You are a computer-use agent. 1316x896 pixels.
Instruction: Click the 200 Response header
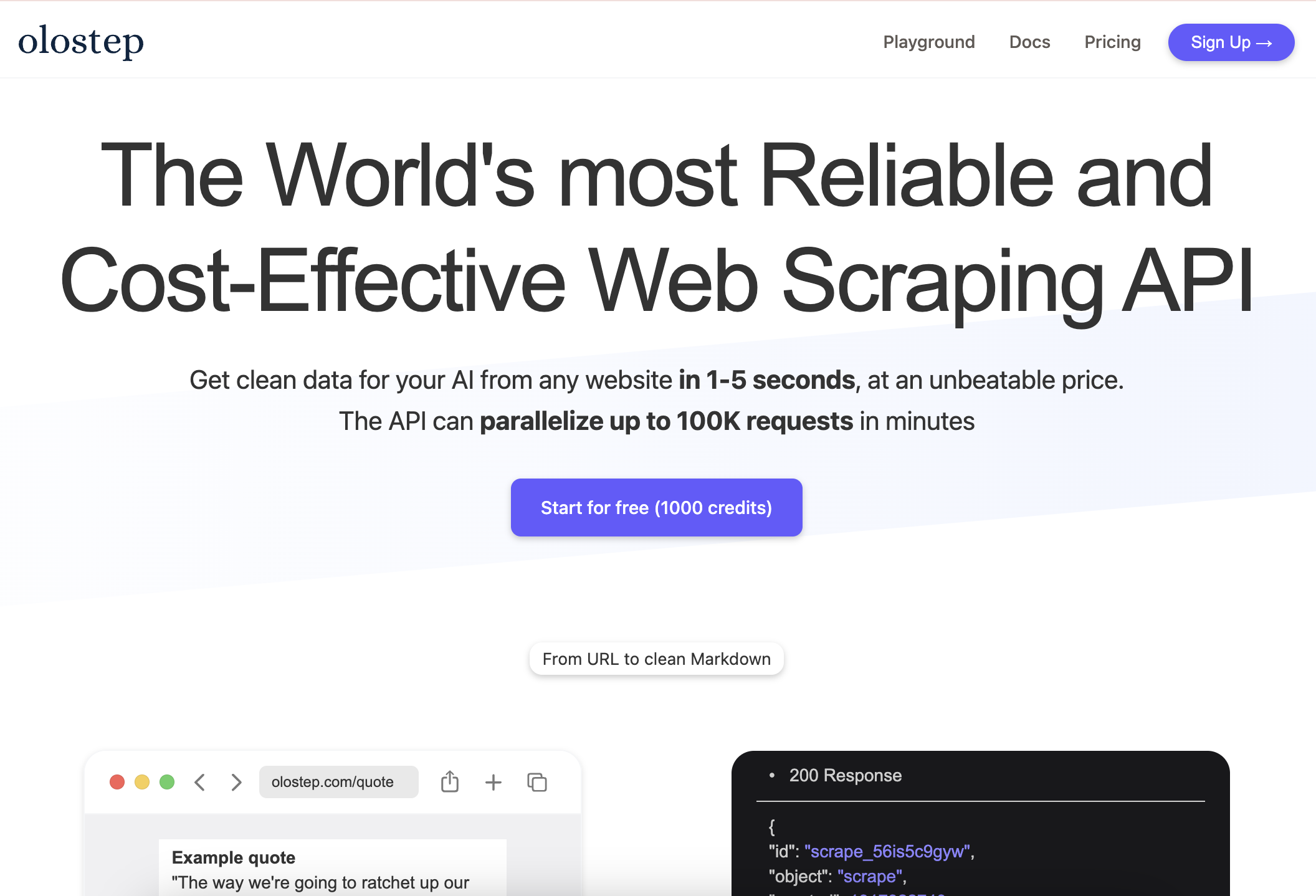(845, 775)
